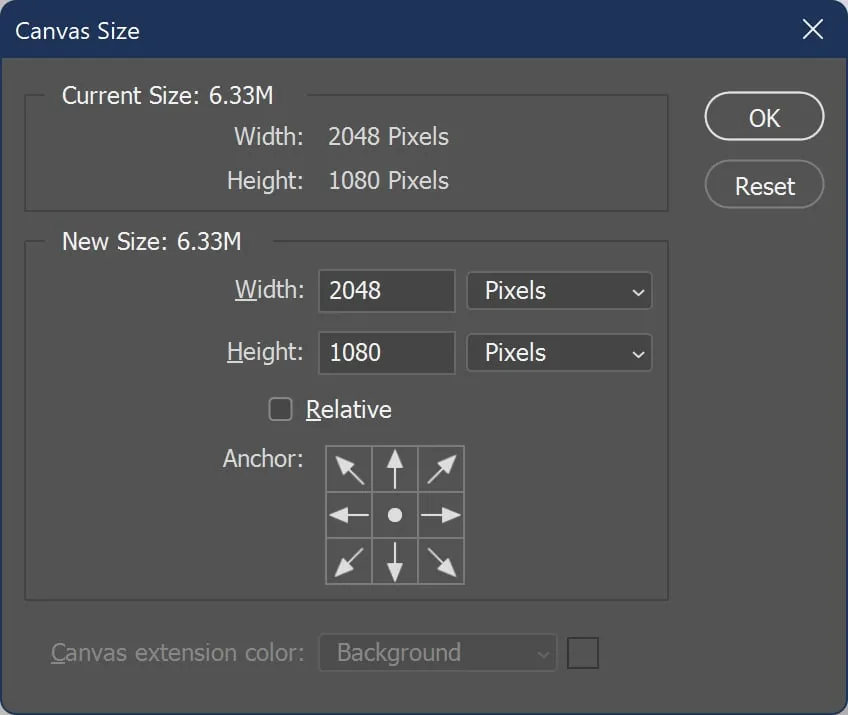Set anchor to bottom-right arrow

(x=441, y=561)
